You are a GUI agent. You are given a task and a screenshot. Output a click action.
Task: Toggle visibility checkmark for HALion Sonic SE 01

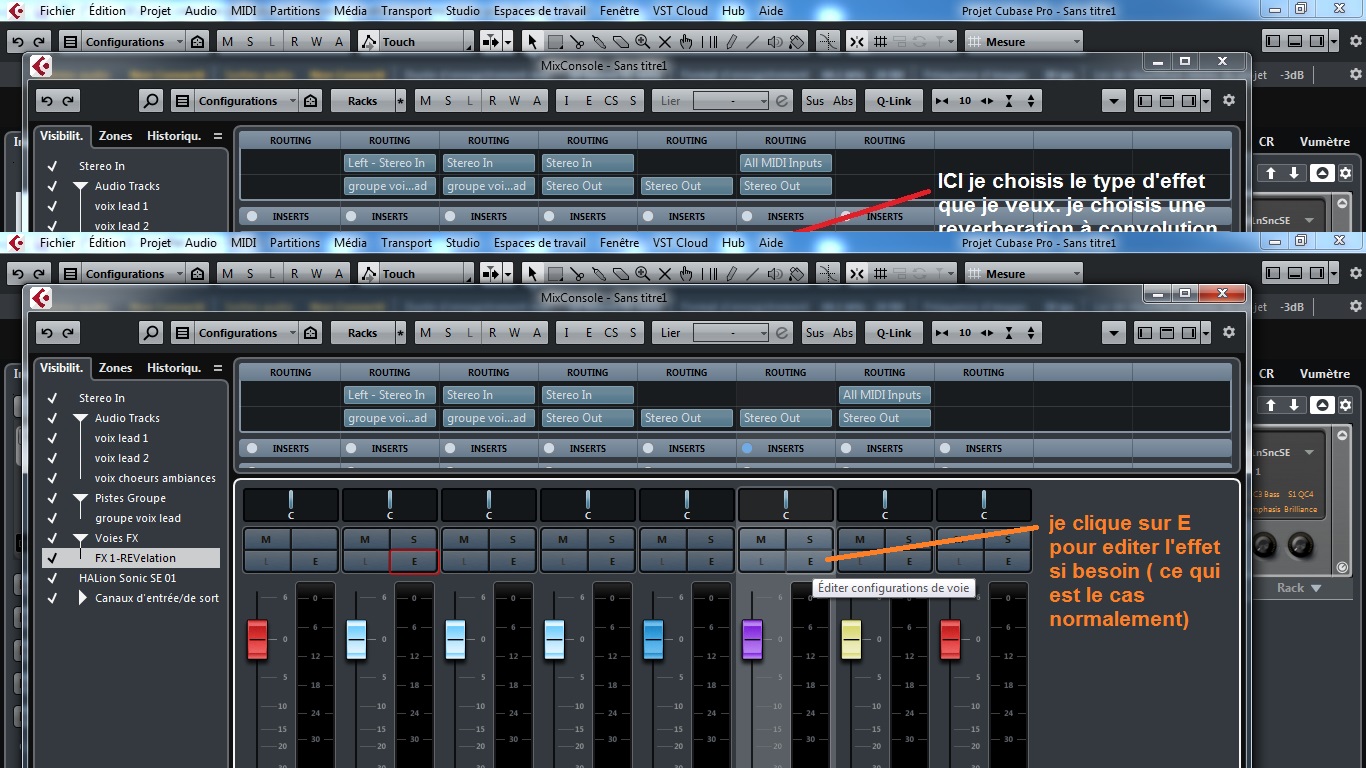click(x=52, y=578)
